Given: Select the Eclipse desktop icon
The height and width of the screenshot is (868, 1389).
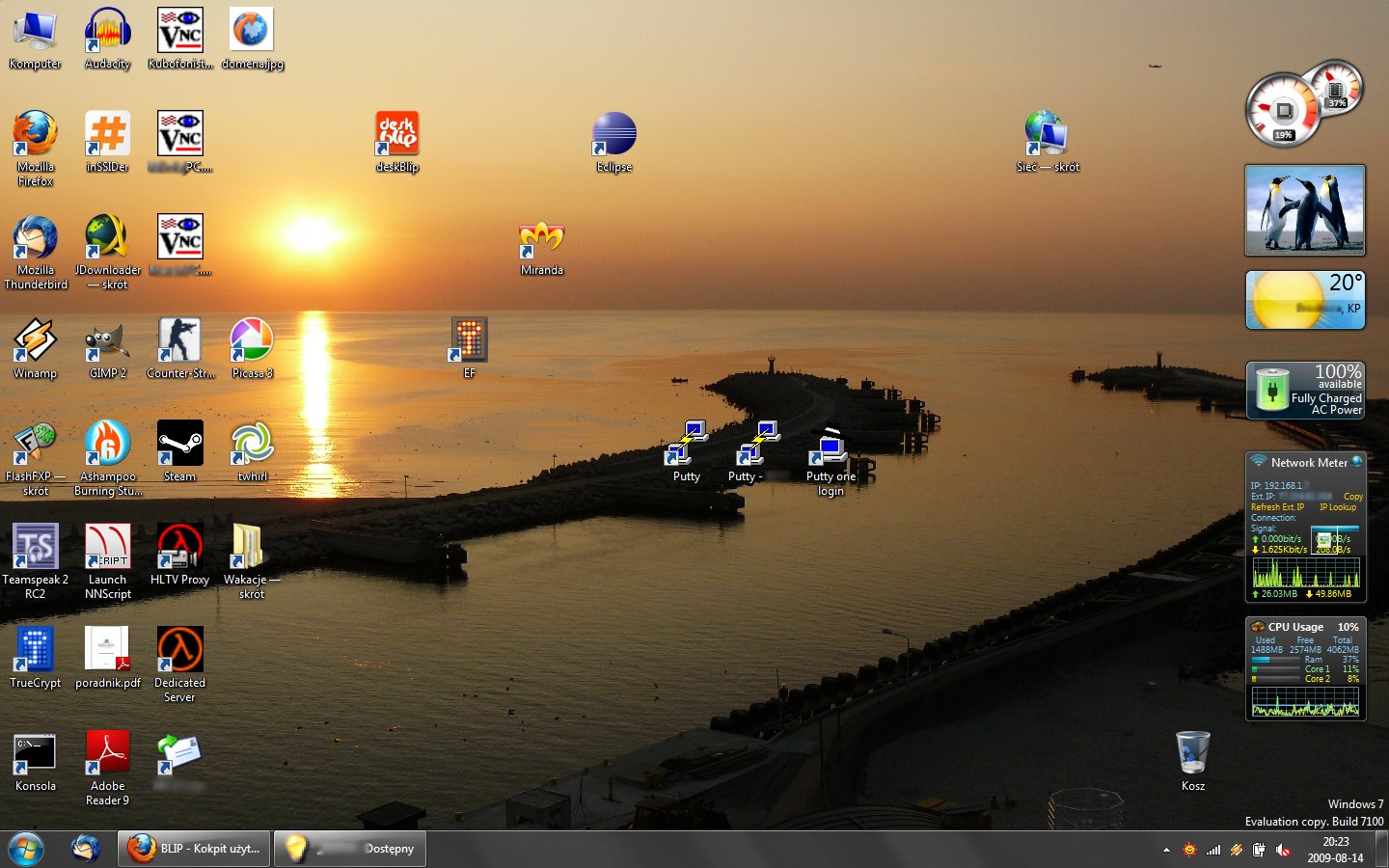Looking at the screenshot, I should [x=613, y=135].
